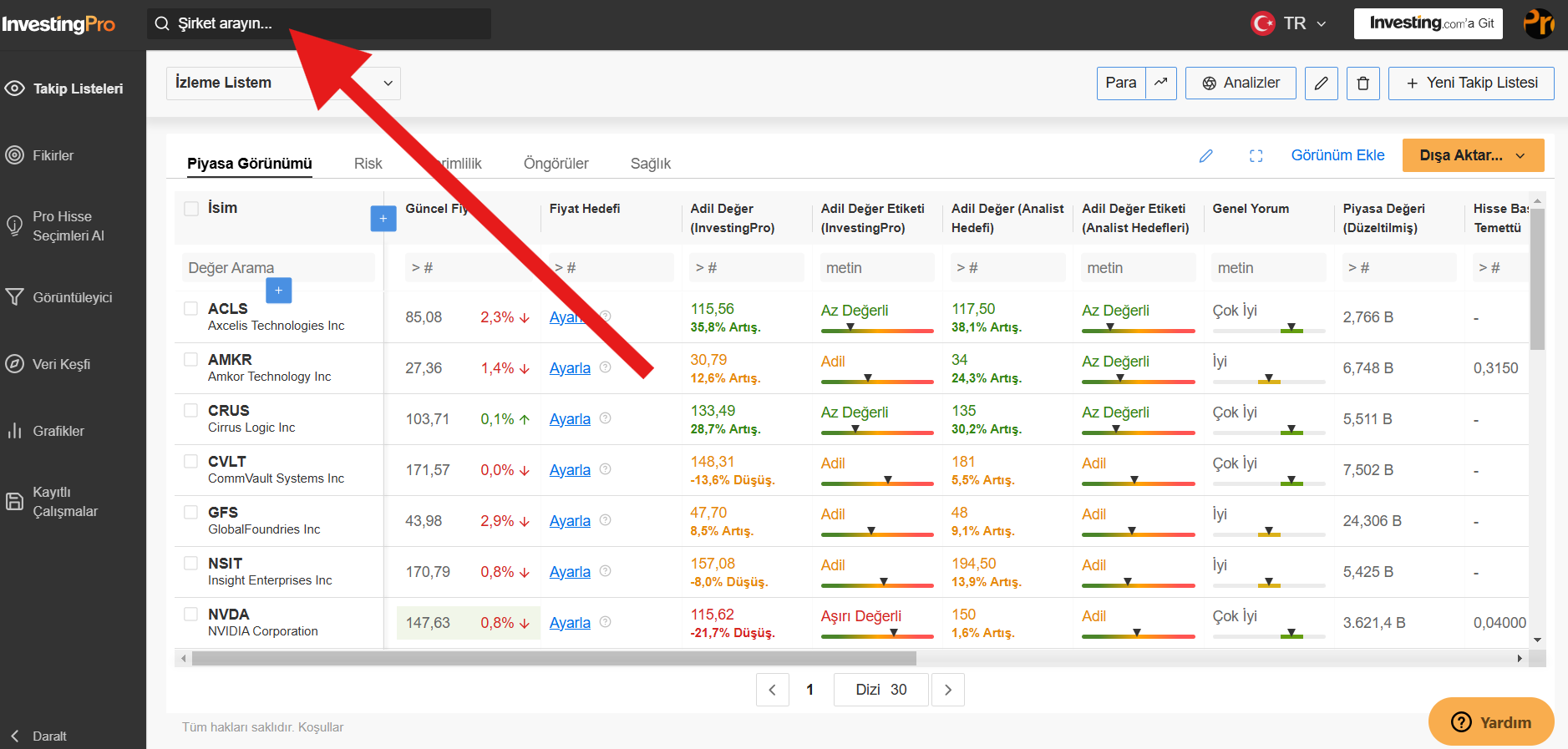Click Genel Yorum metin filter field
Image resolution: width=1568 pixels, height=749 pixels.
[1269, 268]
